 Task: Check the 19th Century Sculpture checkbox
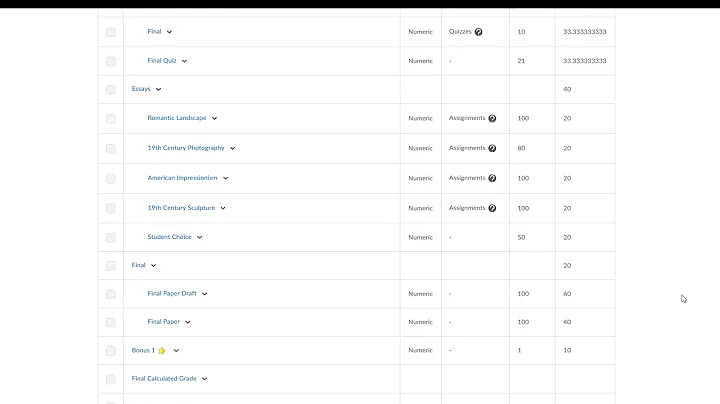click(x=111, y=208)
